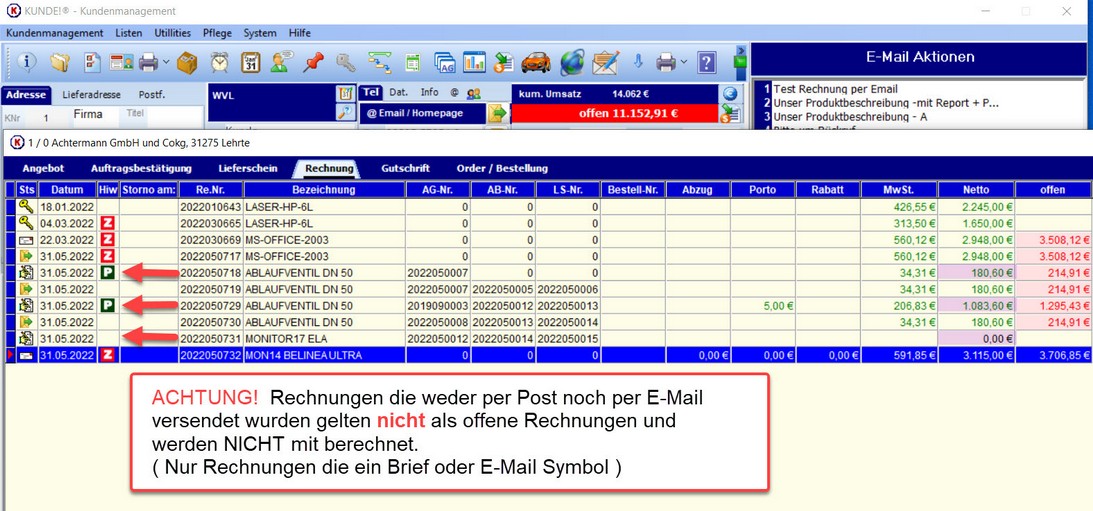Select 'Test Rechnung per Email' action

point(835,89)
